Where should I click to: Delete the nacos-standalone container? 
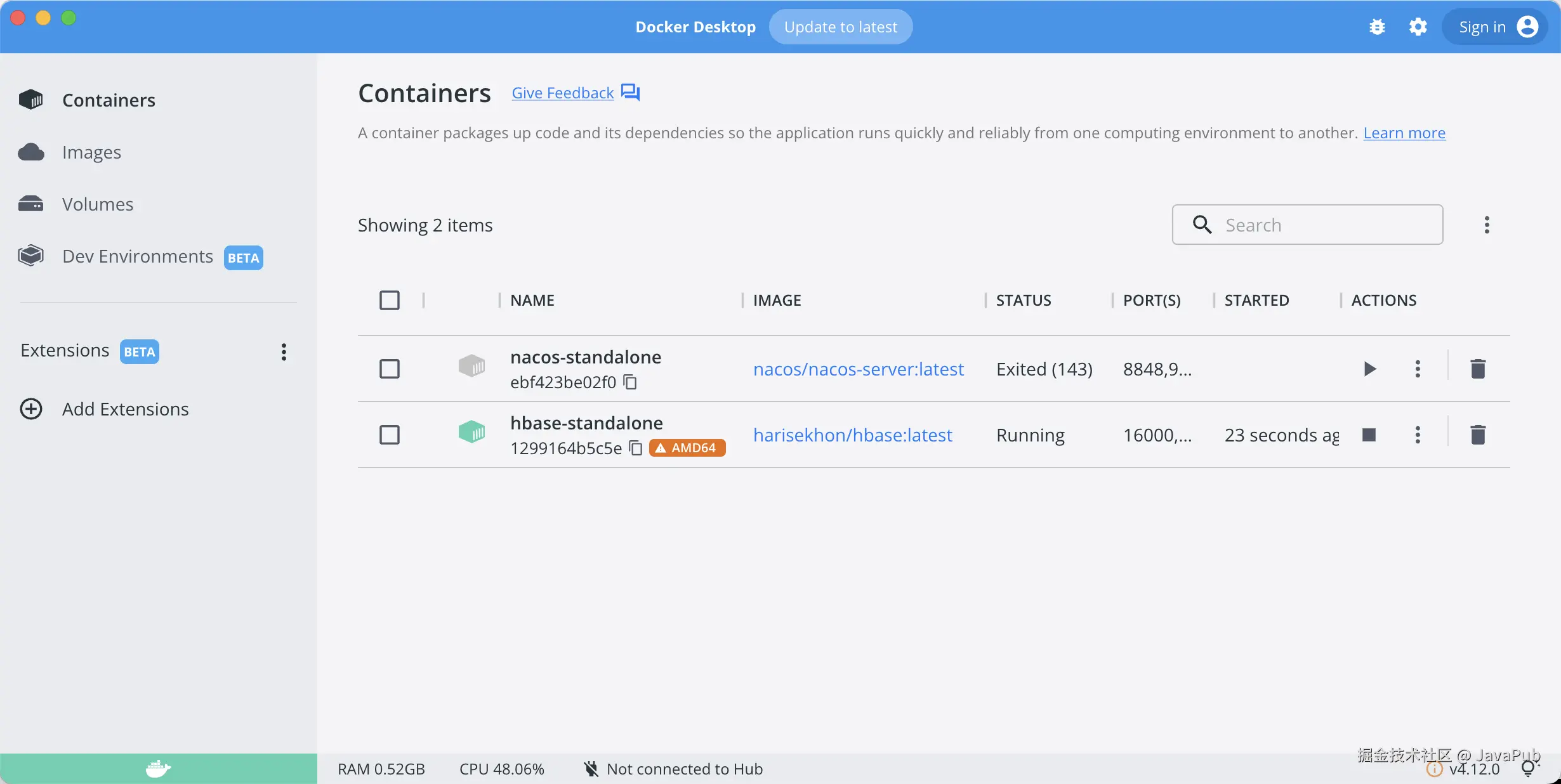pos(1478,369)
